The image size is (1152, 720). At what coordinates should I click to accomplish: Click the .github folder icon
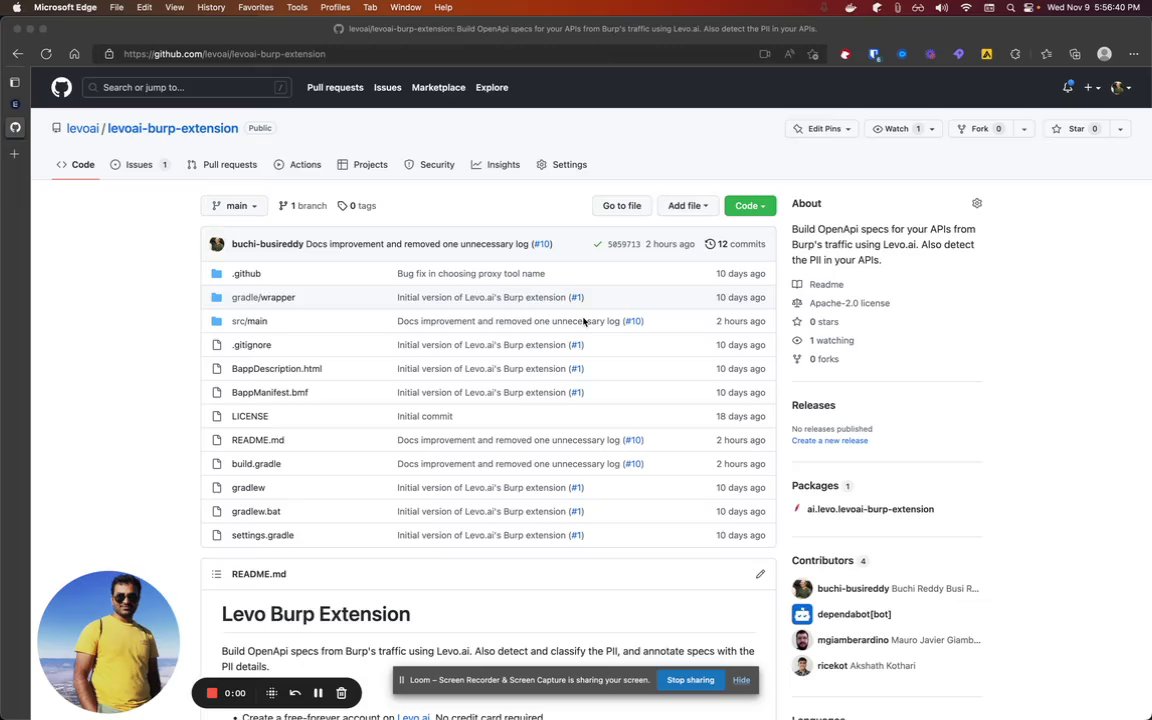(x=217, y=273)
